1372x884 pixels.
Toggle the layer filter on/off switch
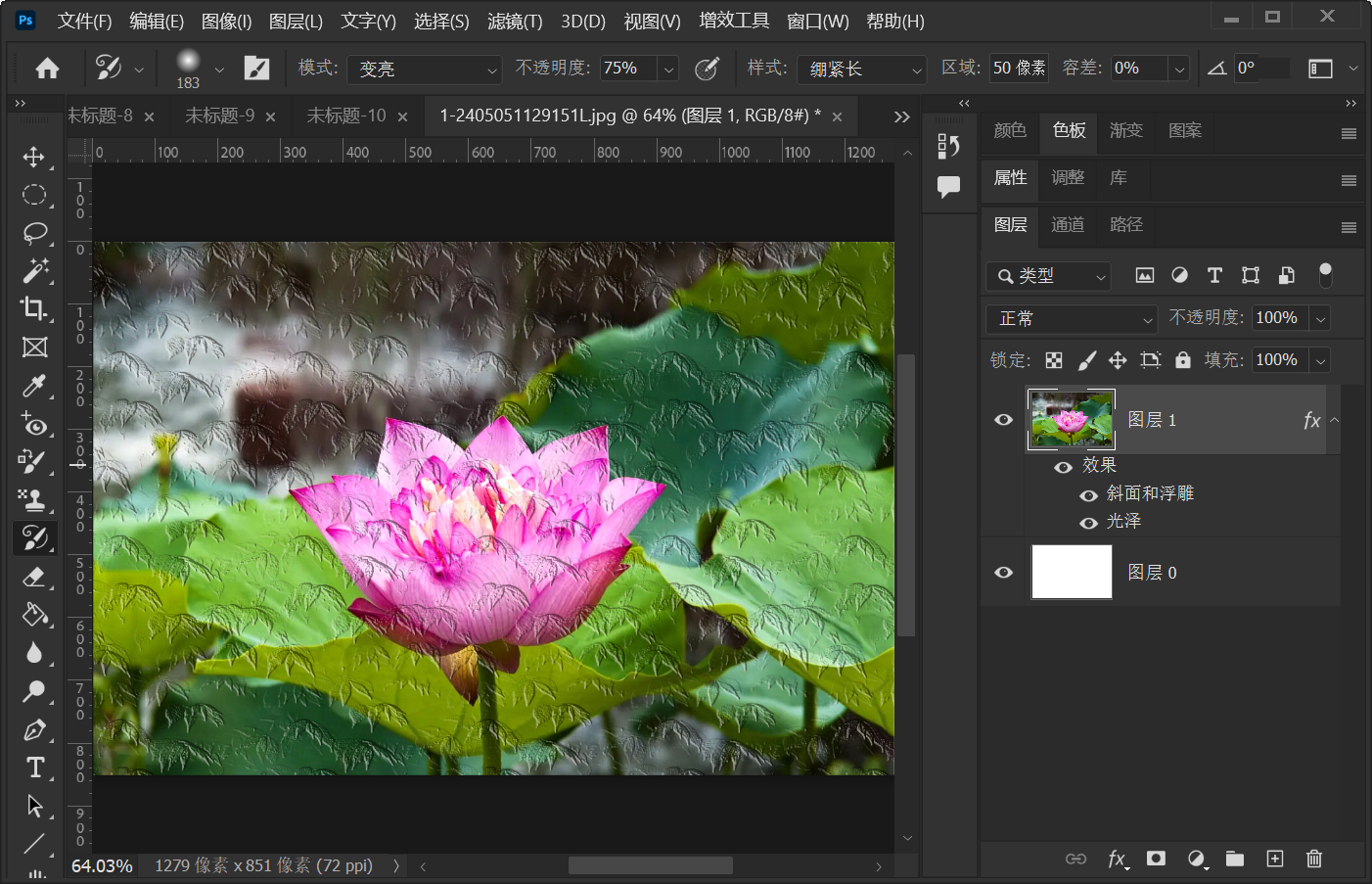(1325, 275)
